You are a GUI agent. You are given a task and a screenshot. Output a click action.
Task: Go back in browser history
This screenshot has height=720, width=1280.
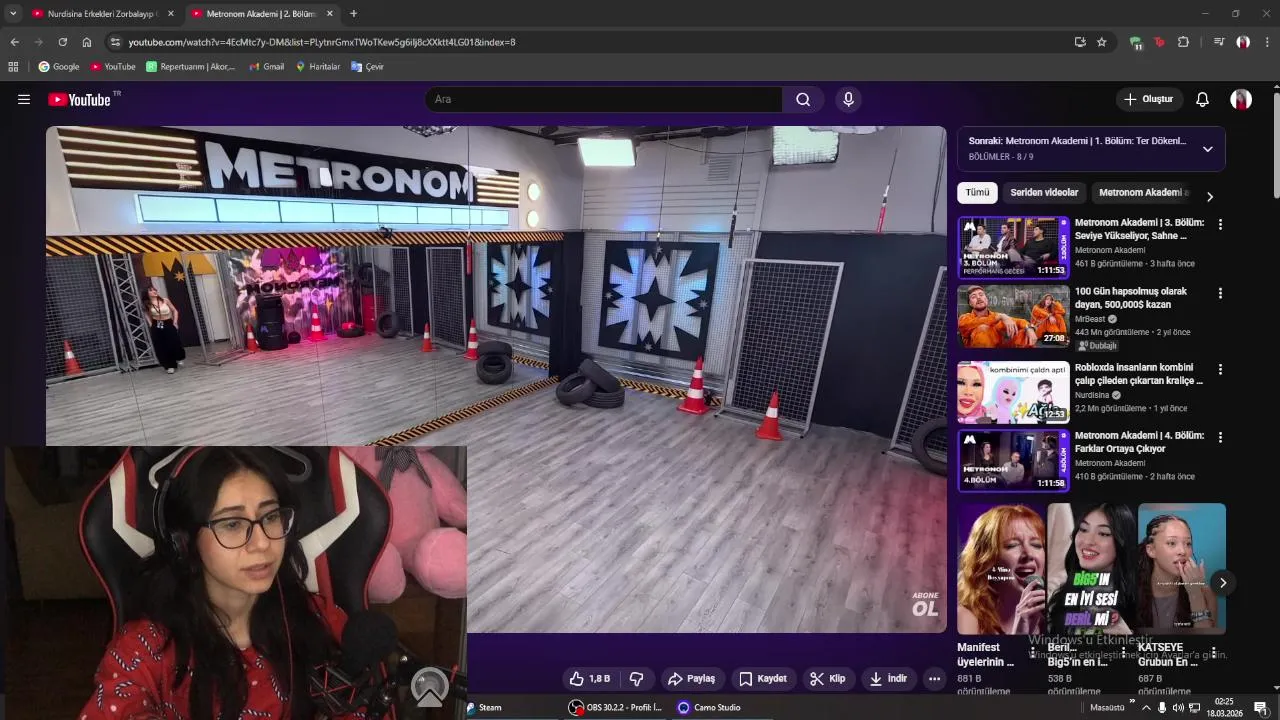(x=14, y=42)
